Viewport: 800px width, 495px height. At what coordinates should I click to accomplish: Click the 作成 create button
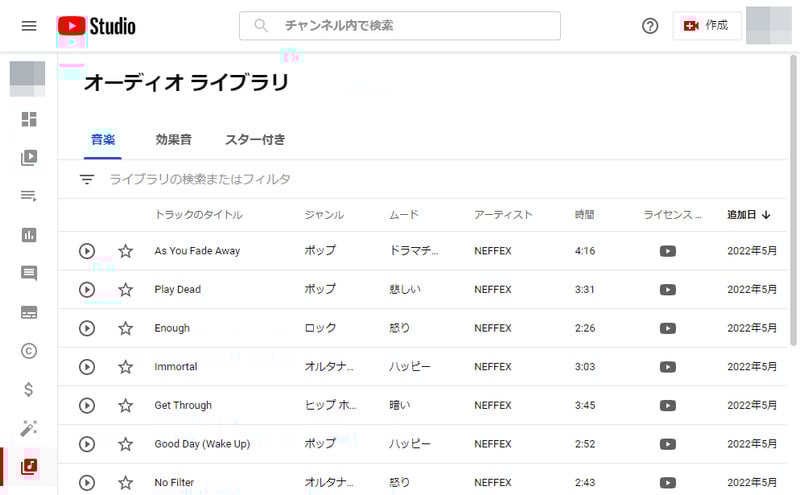707,25
